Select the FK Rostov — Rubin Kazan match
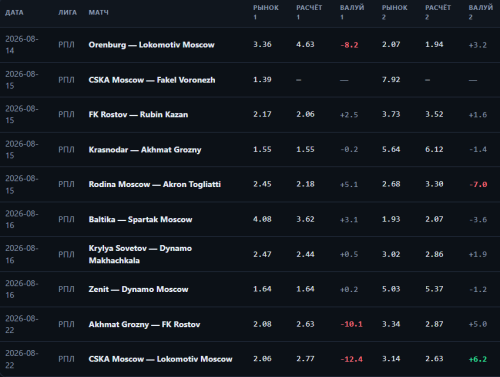Image resolution: width=500 pixels, height=377 pixels. coord(138,115)
